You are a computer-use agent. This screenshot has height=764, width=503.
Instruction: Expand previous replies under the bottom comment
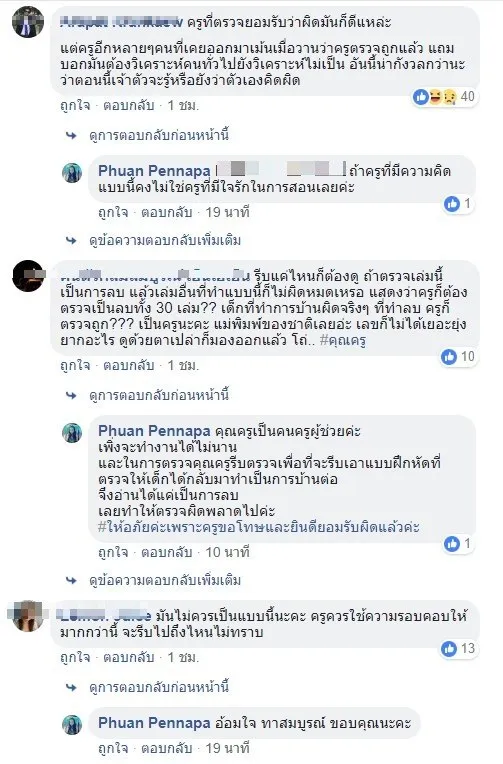tap(158, 687)
